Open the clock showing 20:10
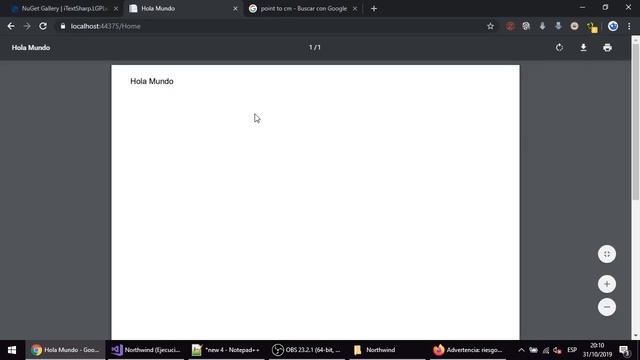 (597, 350)
